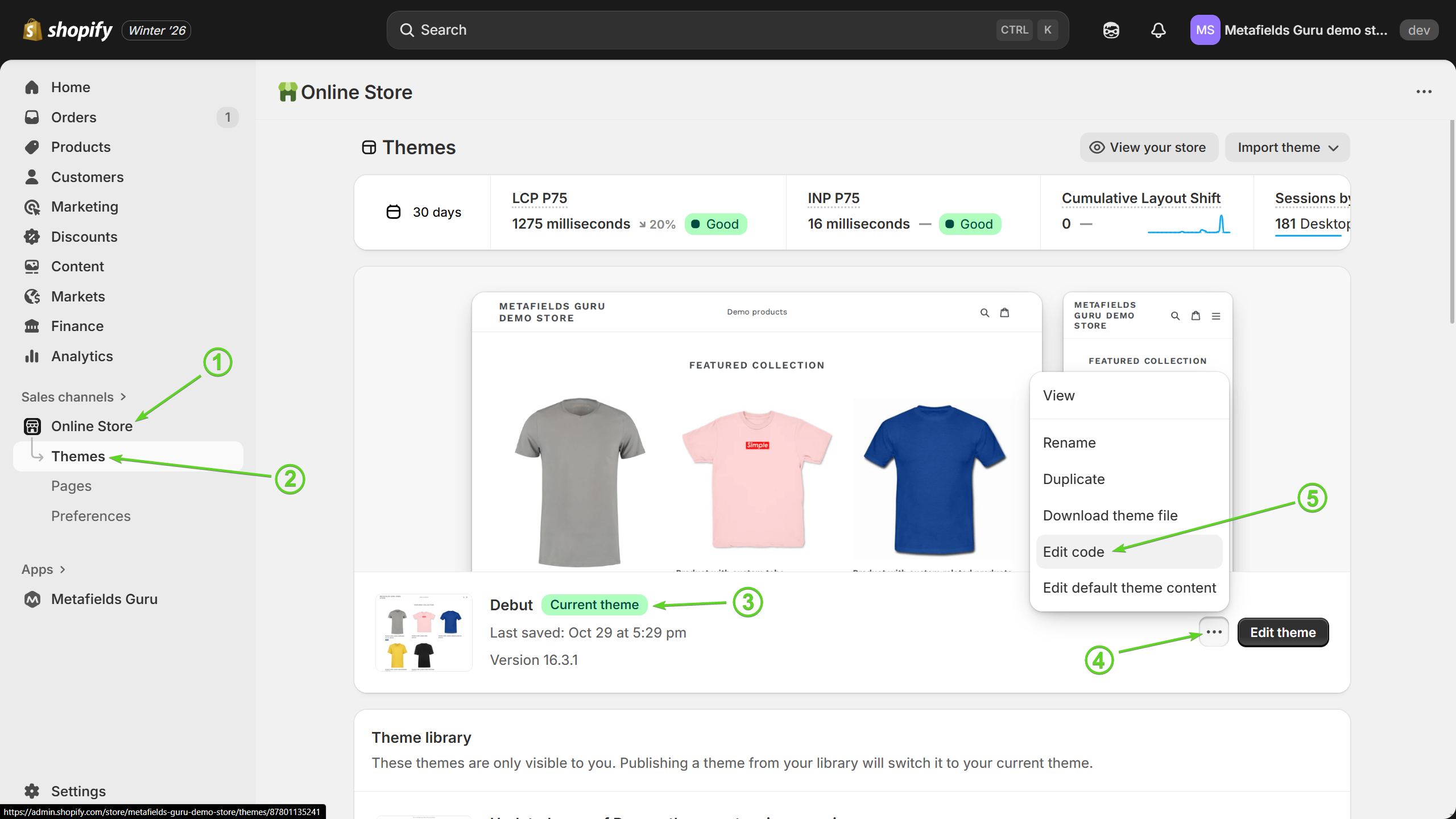Image resolution: width=1456 pixels, height=819 pixels.
Task: Open the Marketing section
Action: (x=85, y=206)
